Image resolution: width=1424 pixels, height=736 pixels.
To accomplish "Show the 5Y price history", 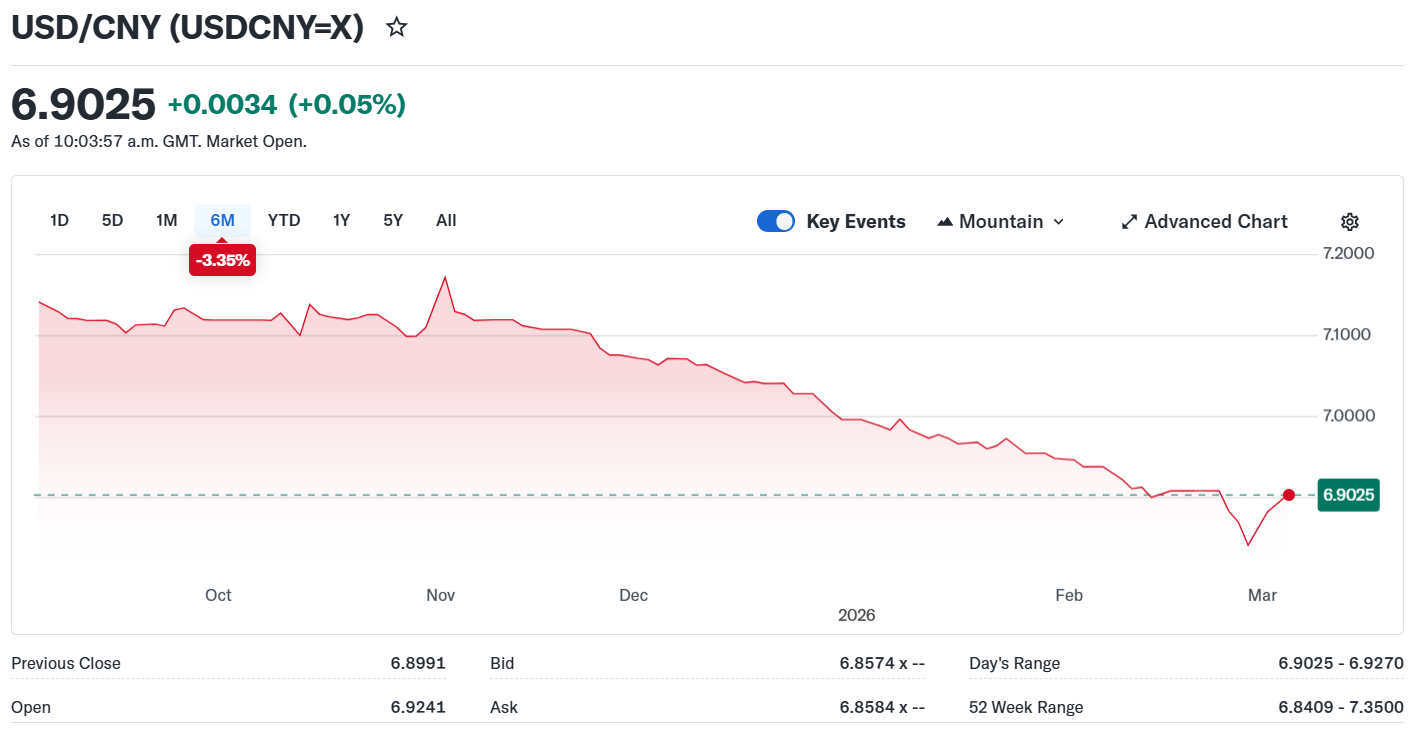I will [393, 220].
